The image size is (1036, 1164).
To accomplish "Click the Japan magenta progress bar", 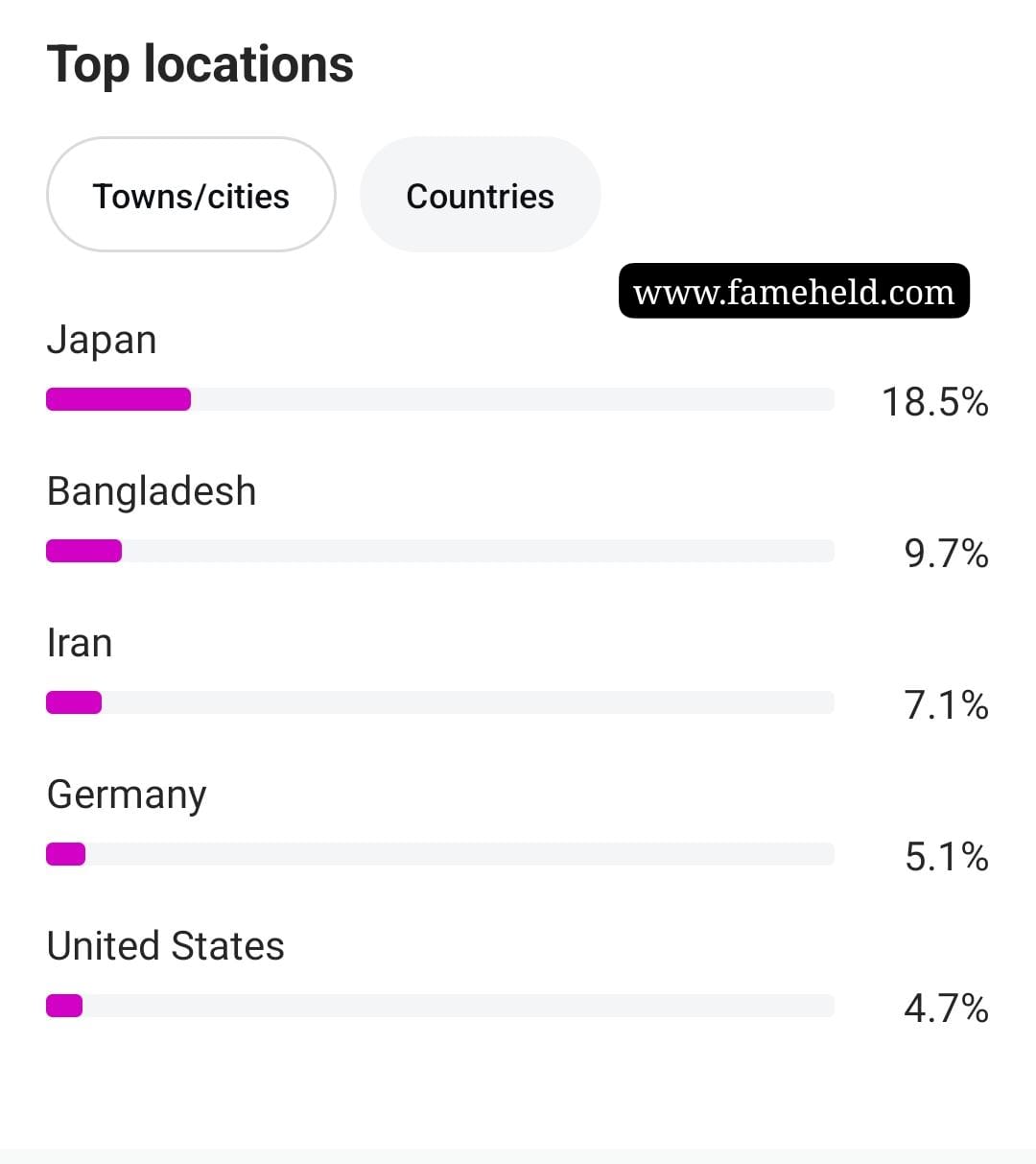I will click(118, 399).
